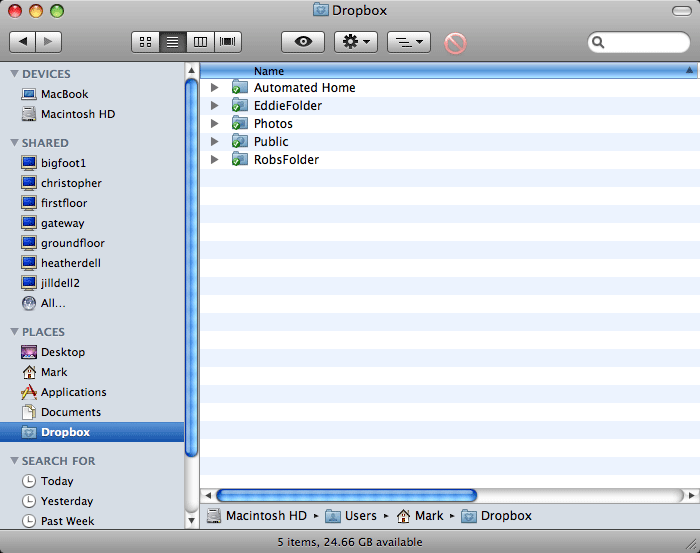Select the Automated Home folder
Viewport: 700px width, 553px height.
450,88
